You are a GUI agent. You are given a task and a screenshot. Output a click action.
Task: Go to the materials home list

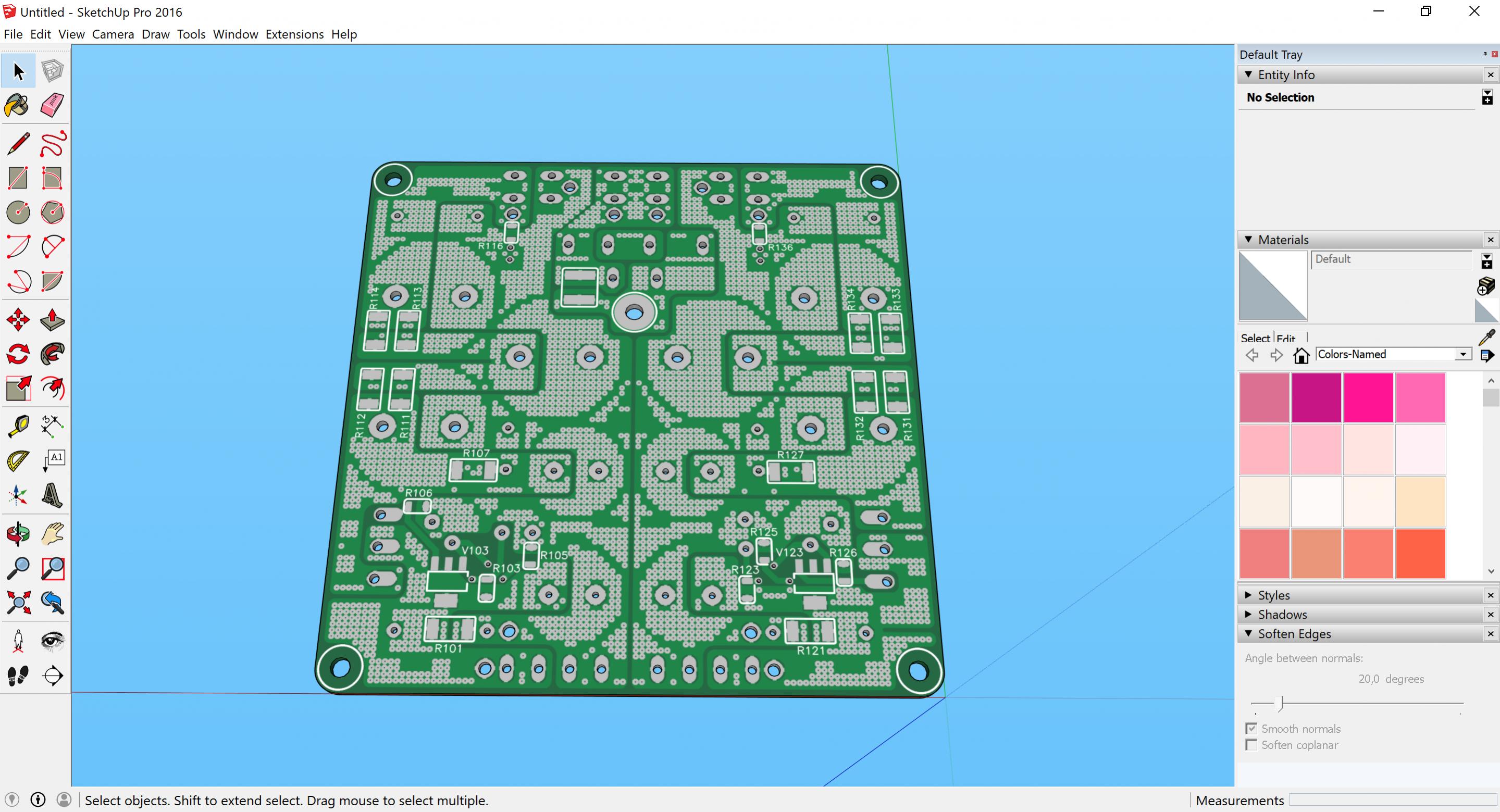(1301, 355)
